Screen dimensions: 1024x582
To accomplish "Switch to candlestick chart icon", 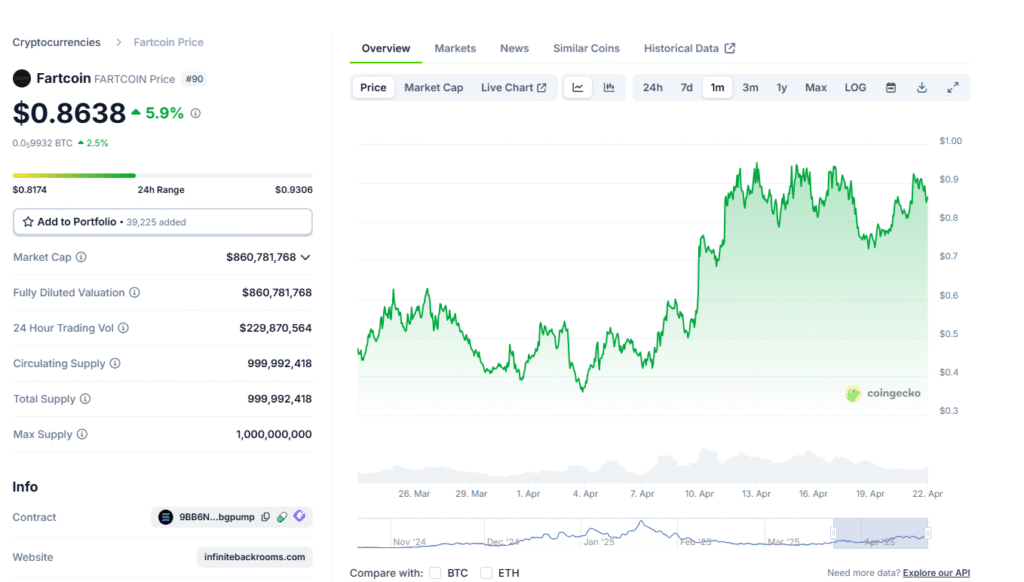I will (x=609, y=88).
